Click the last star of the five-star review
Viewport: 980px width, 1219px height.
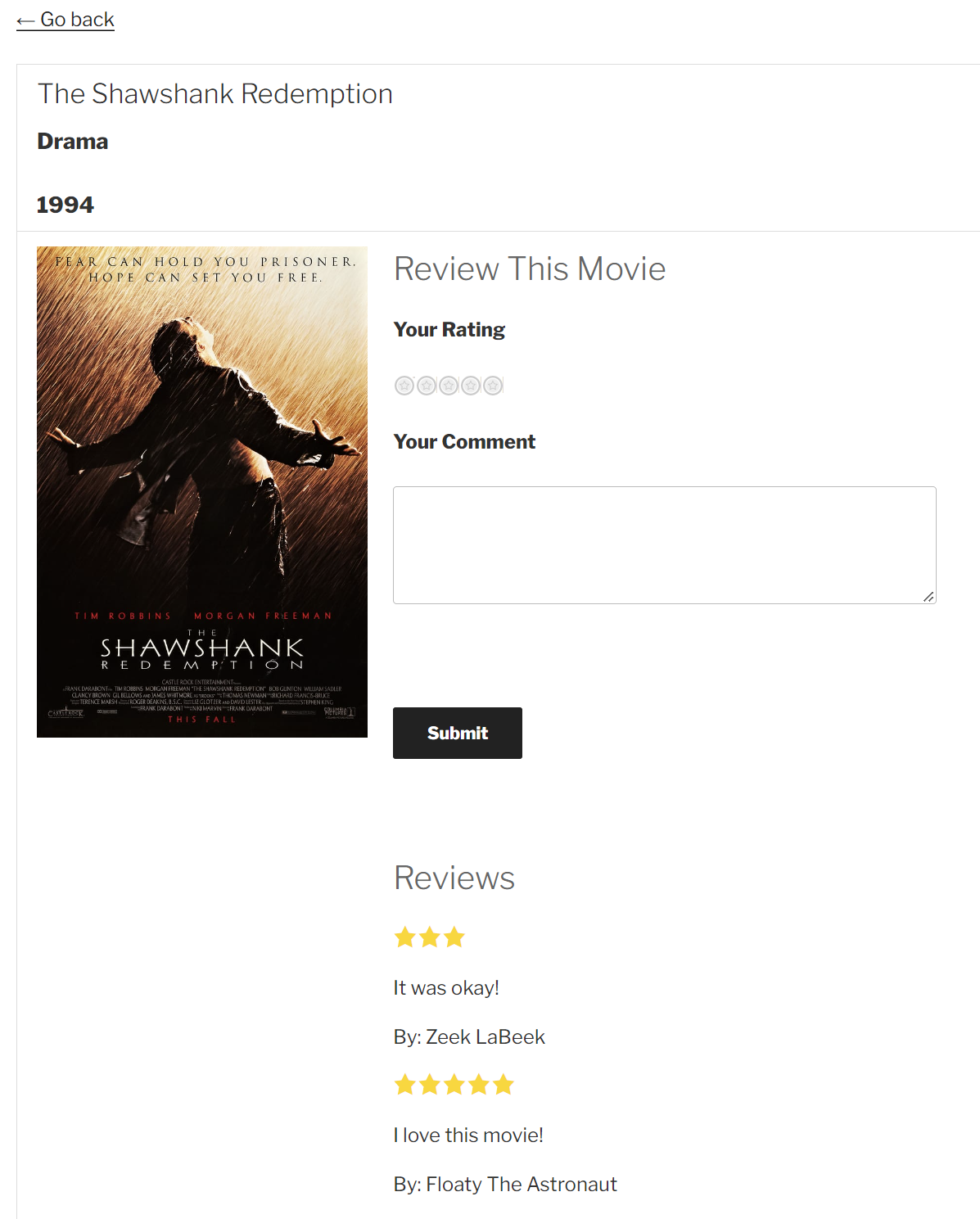(504, 1085)
